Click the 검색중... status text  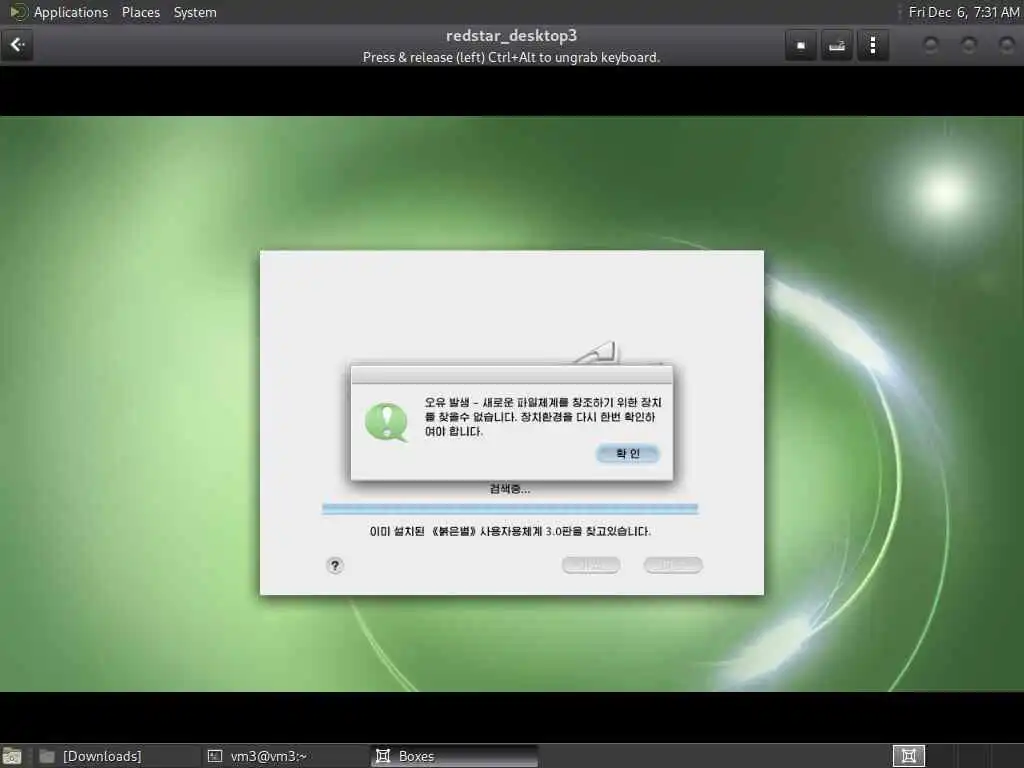[509, 488]
